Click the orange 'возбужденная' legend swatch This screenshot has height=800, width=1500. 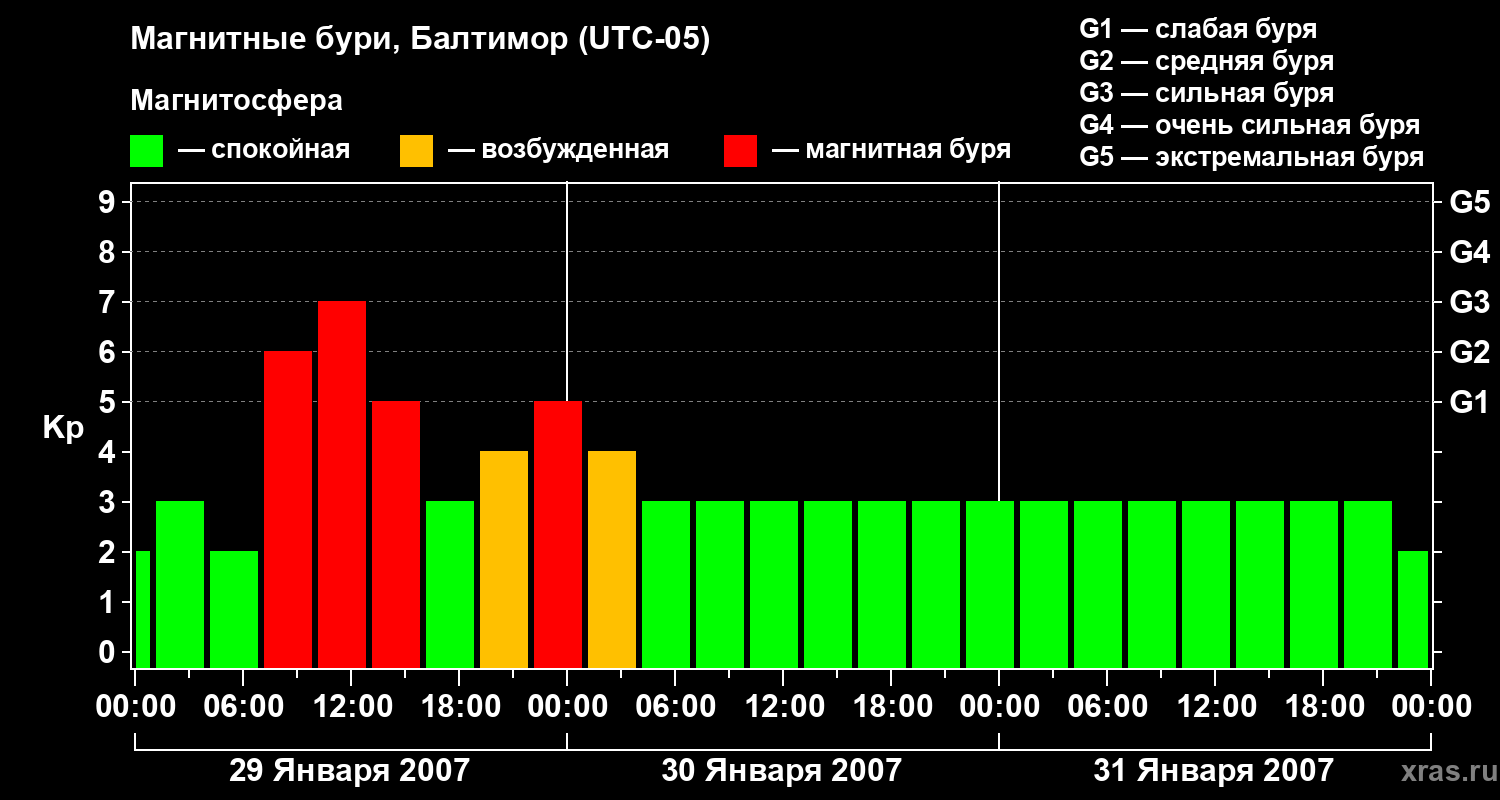(x=416, y=151)
